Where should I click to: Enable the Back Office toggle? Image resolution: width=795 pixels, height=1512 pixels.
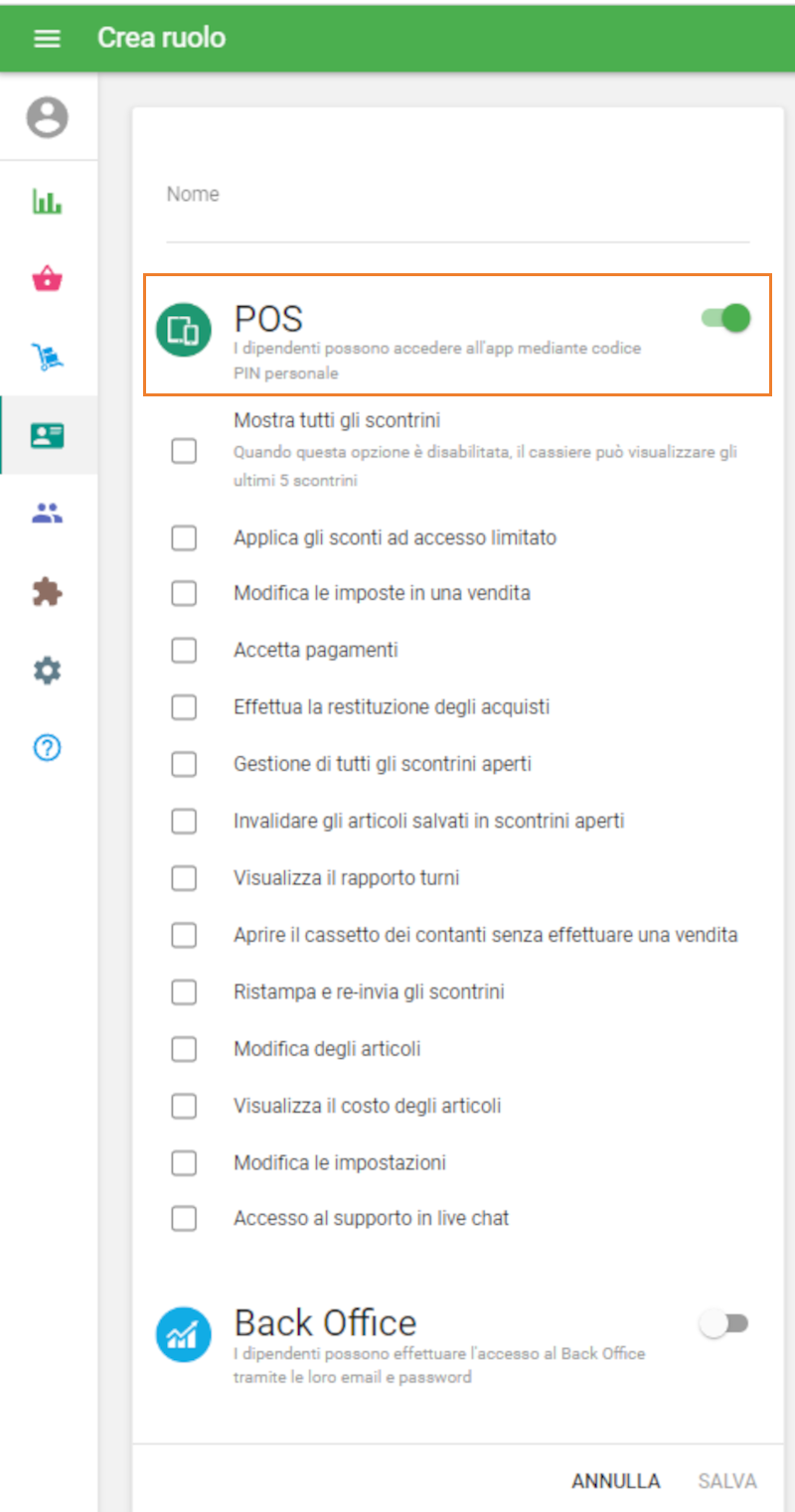(x=724, y=1322)
